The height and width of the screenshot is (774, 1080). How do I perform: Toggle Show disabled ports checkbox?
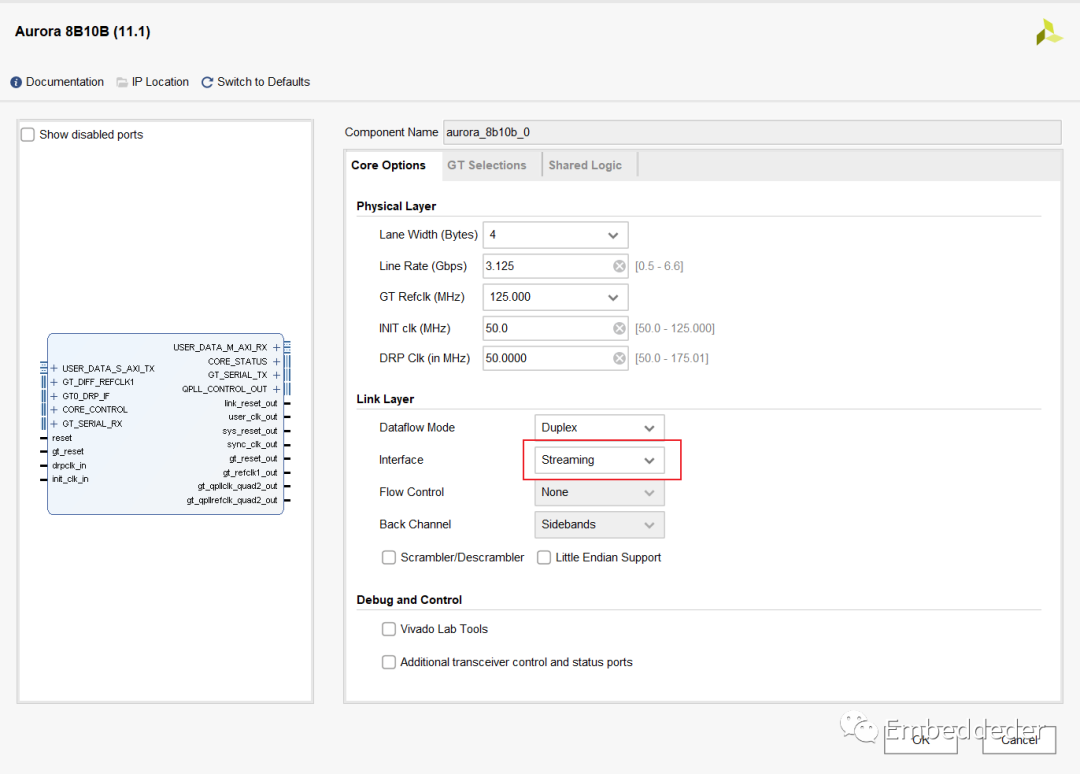pyautogui.click(x=28, y=134)
